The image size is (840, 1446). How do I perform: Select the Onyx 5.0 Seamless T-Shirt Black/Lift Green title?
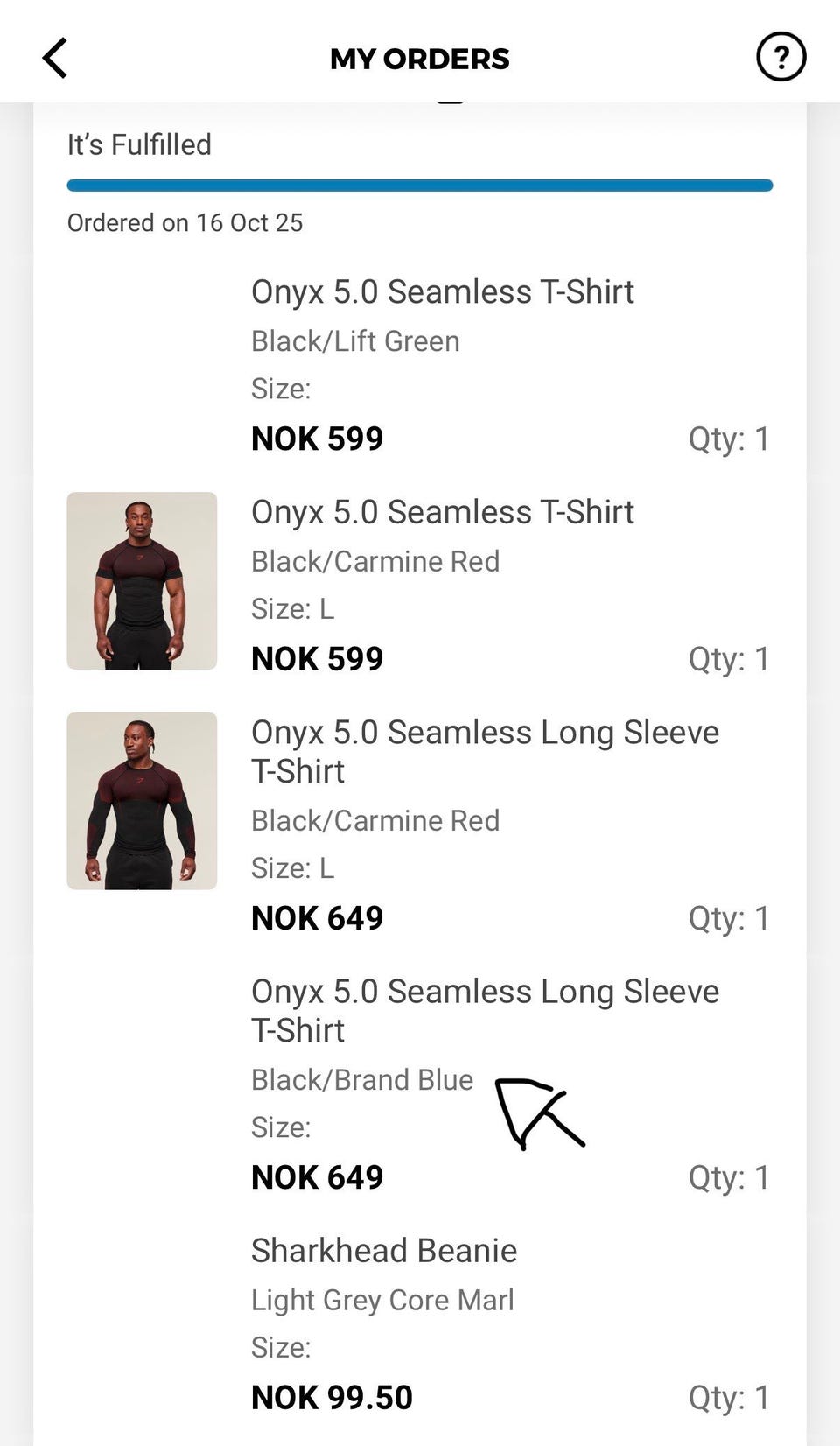[443, 292]
